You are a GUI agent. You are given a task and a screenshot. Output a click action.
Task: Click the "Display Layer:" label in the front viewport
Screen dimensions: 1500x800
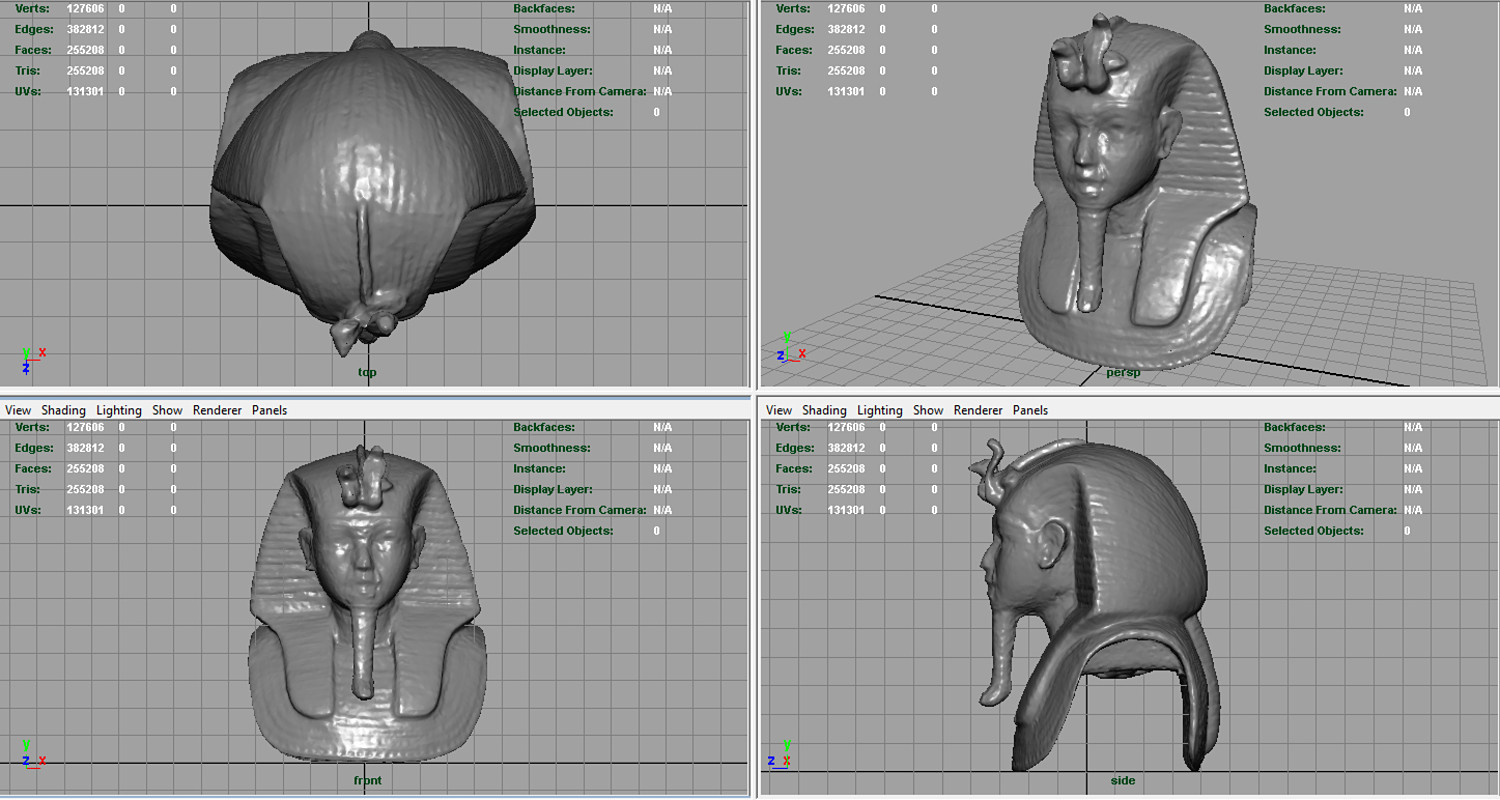click(x=553, y=489)
